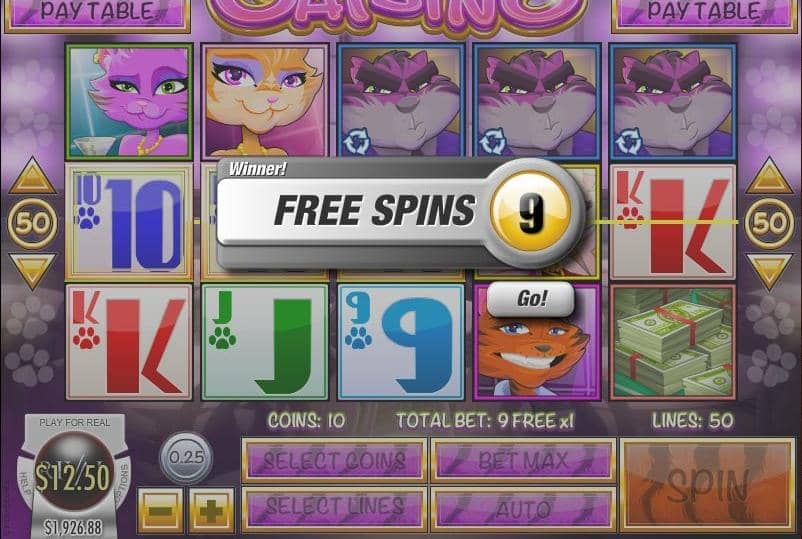Select the 0.25 coin chip

186,458
